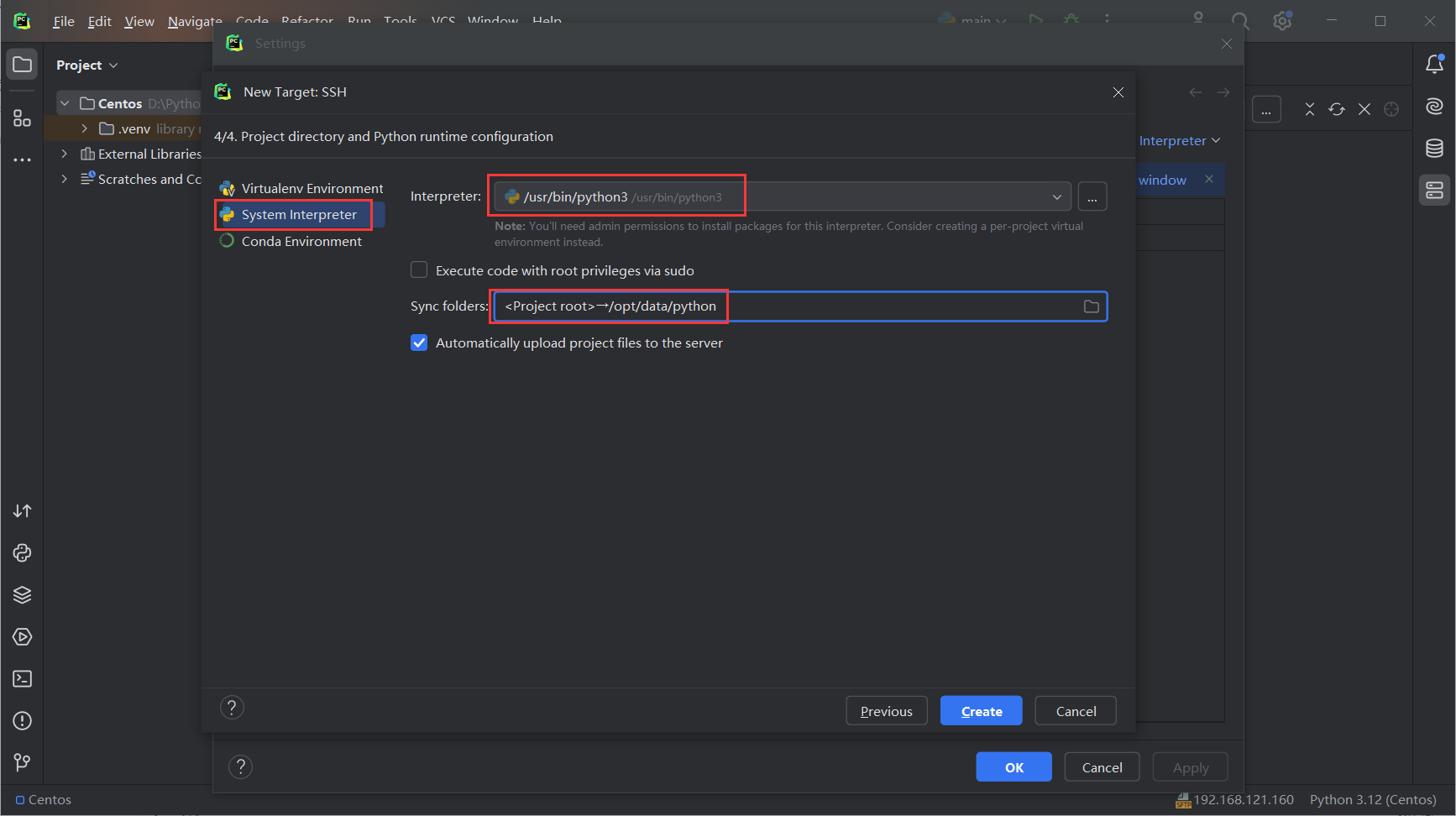1456x816 pixels.
Task: Click the help question mark in Settings dialog
Action: pos(240,766)
